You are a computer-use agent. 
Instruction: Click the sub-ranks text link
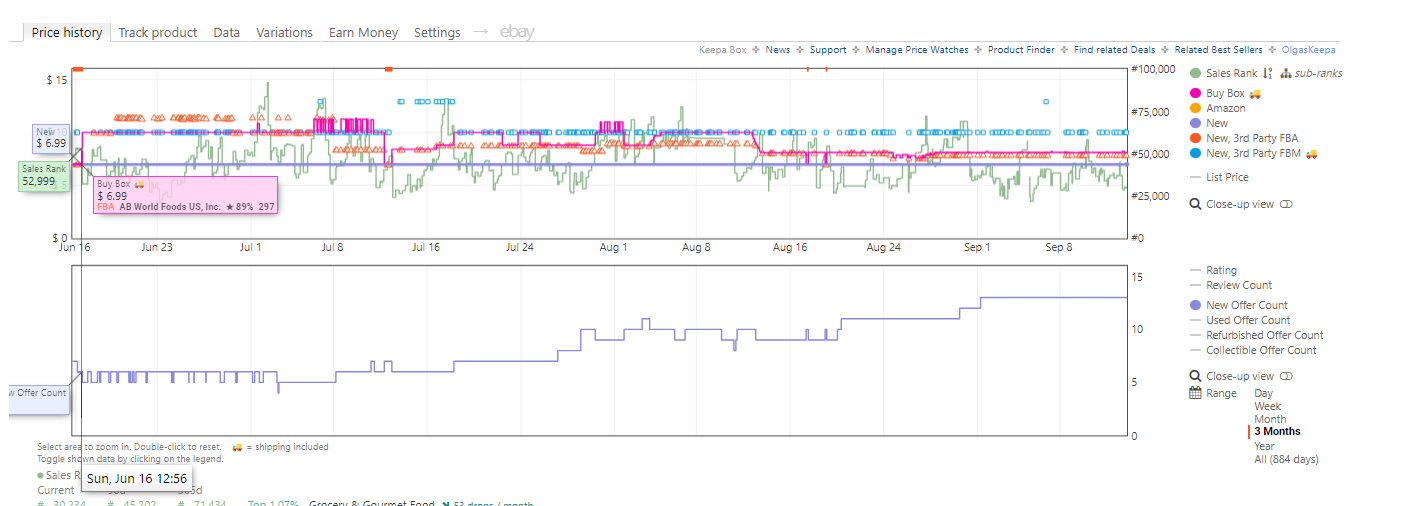coord(1318,73)
